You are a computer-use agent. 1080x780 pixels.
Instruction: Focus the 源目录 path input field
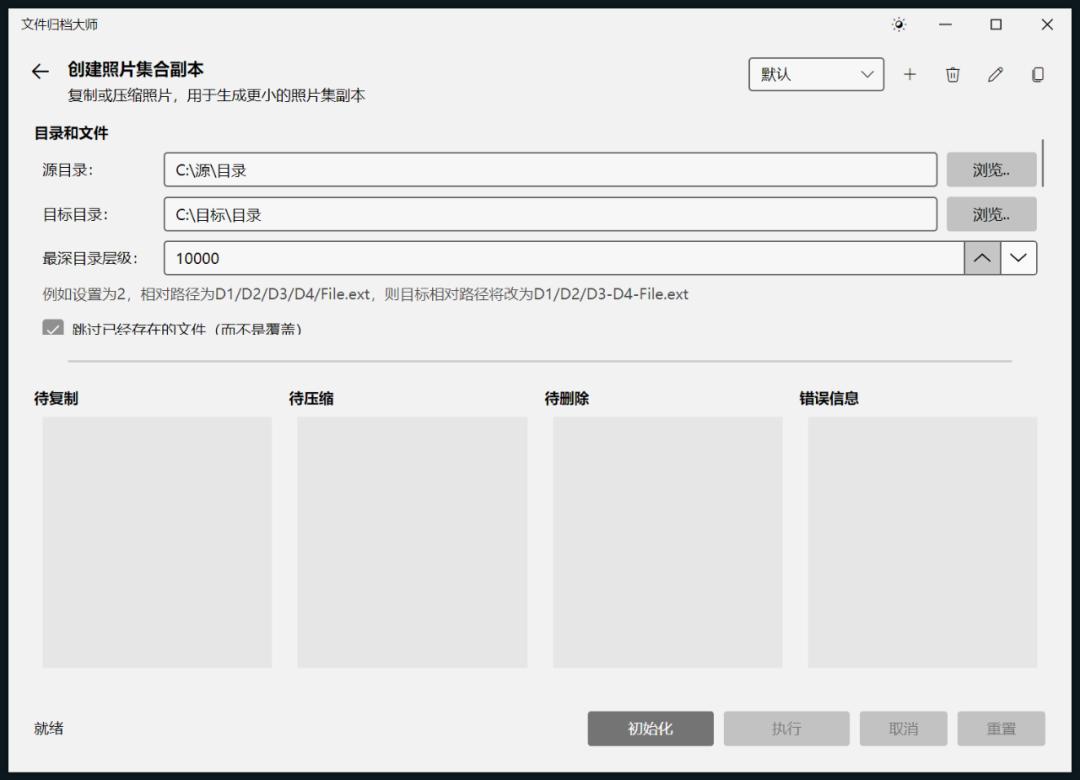[x=550, y=169]
